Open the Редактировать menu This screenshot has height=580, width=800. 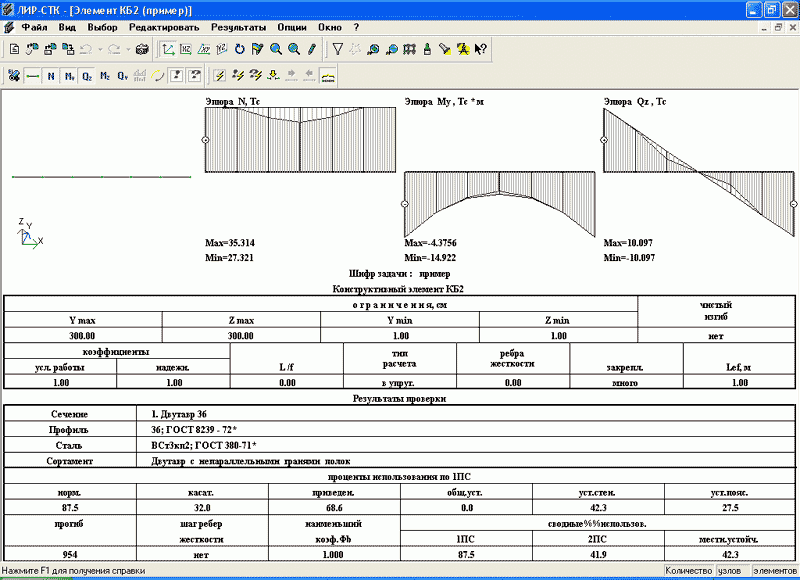(164, 27)
